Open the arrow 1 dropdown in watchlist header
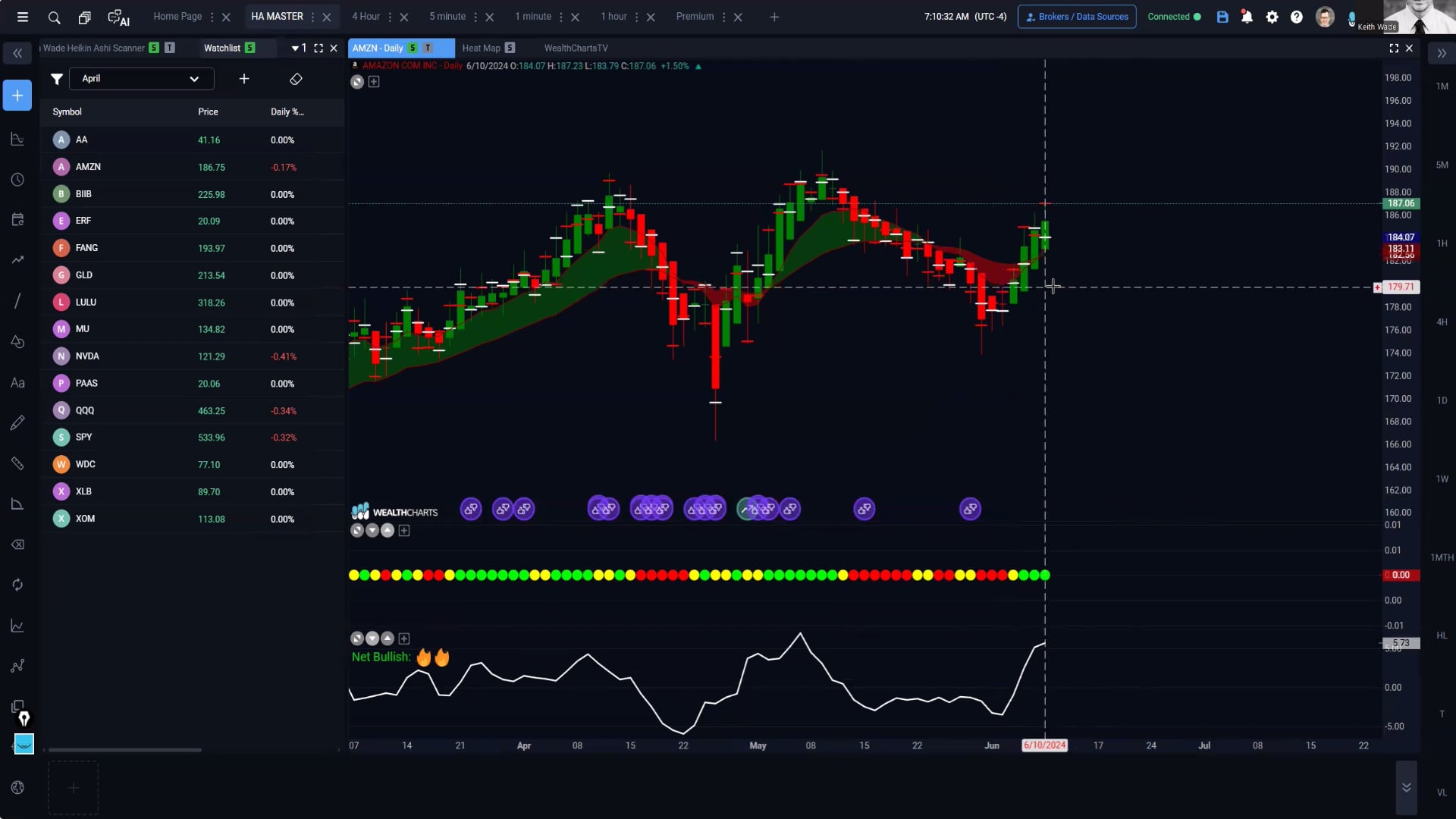This screenshot has width=1456, height=819. 299,48
